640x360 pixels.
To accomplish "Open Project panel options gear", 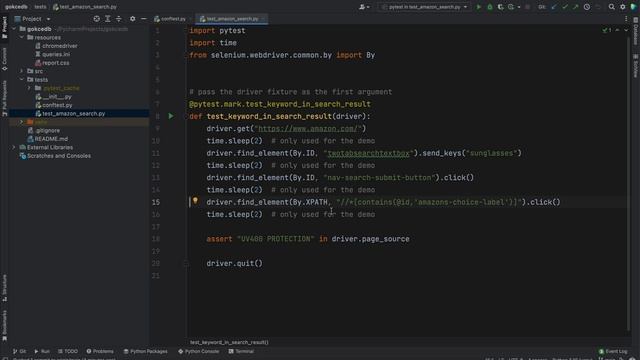I will click(x=133, y=19).
